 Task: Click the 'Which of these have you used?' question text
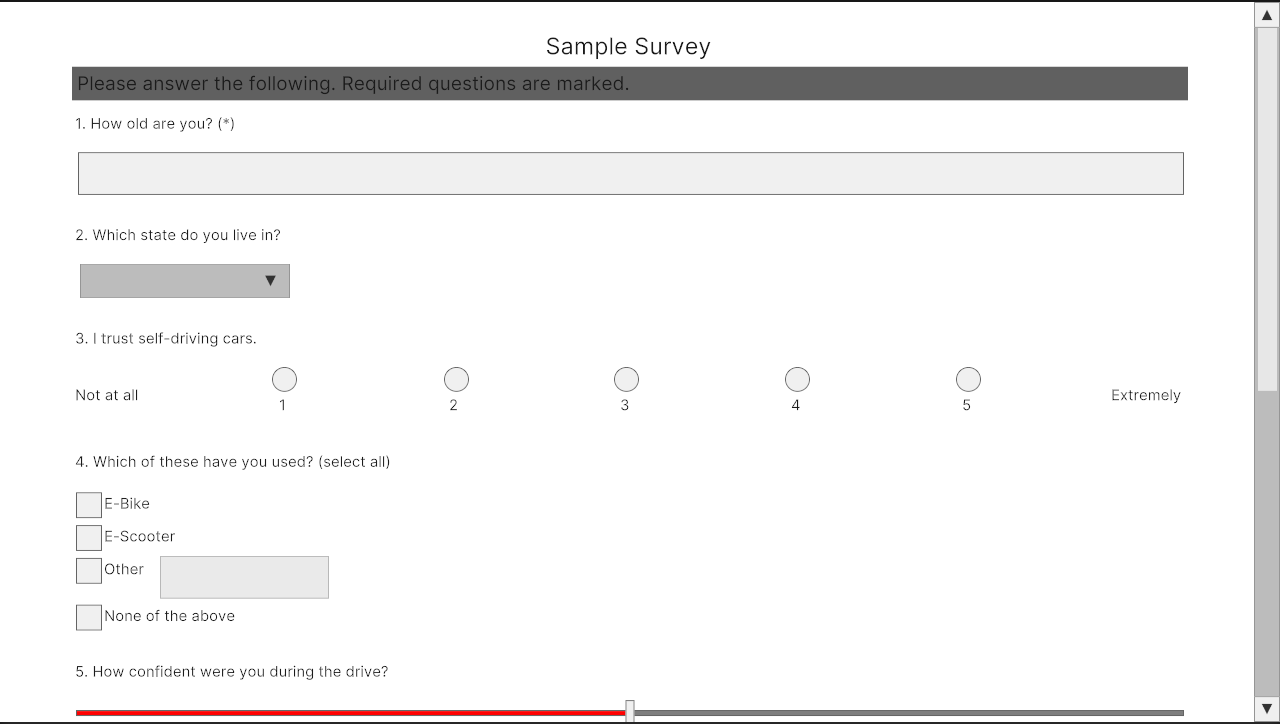click(x=233, y=462)
